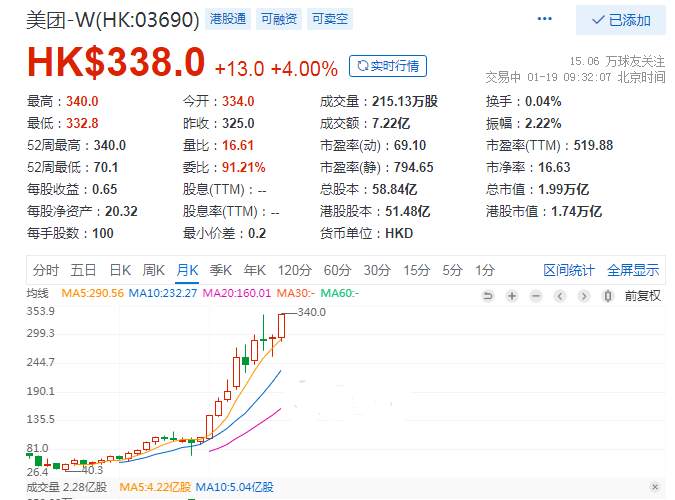The height and width of the screenshot is (500, 675).
Task: Click the volume MA10:5.04亿股 label
Action: pyautogui.click(x=235, y=487)
